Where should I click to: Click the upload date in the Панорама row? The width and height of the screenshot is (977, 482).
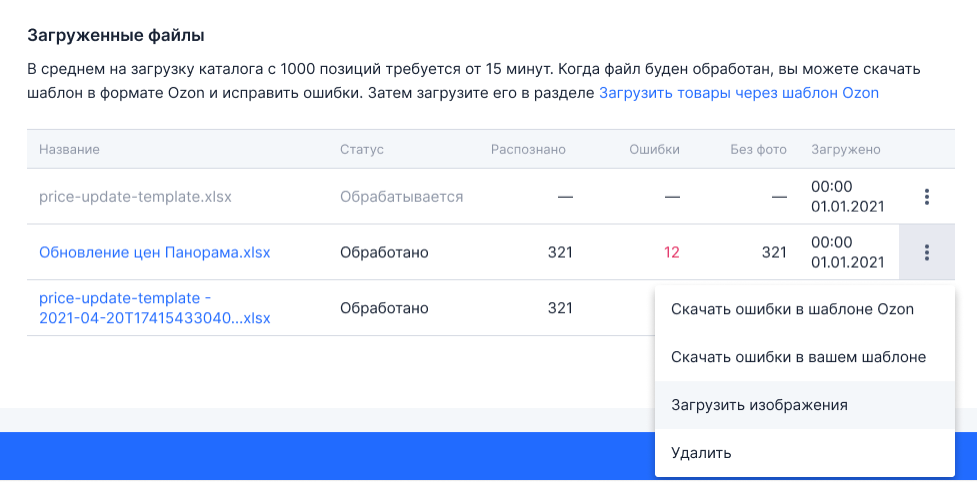(x=847, y=252)
